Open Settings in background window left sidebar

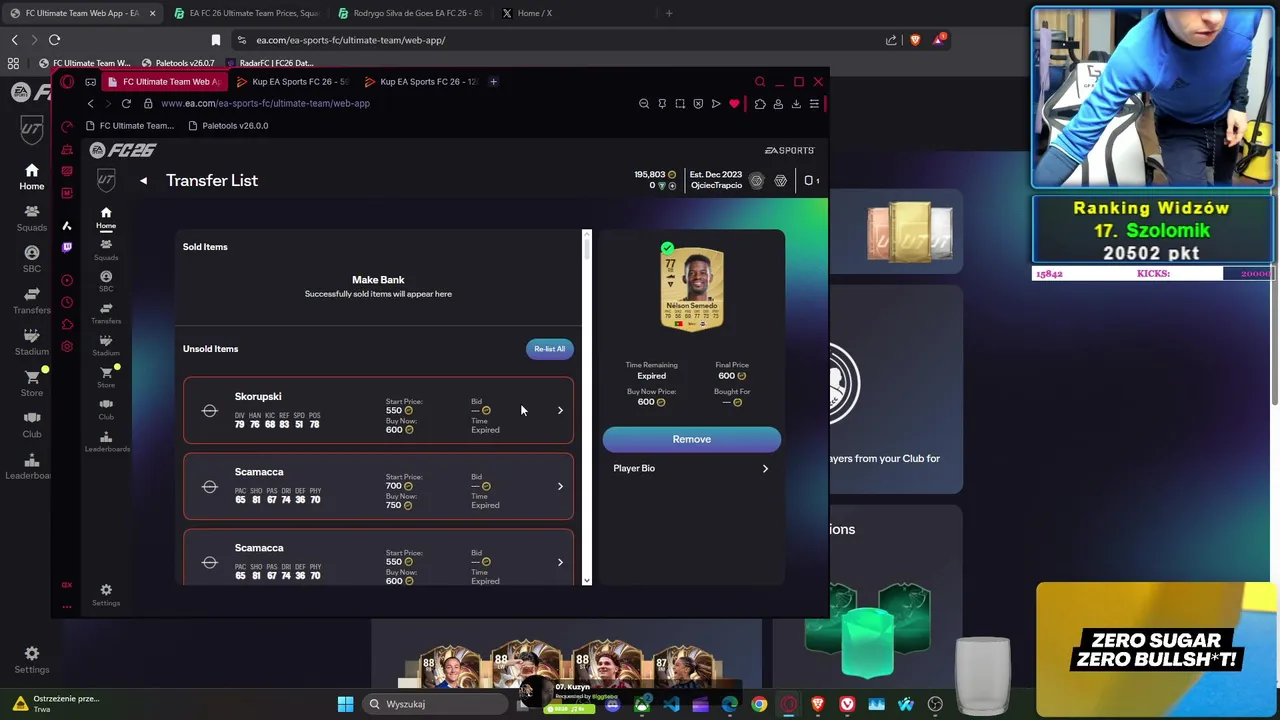pos(31,660)
